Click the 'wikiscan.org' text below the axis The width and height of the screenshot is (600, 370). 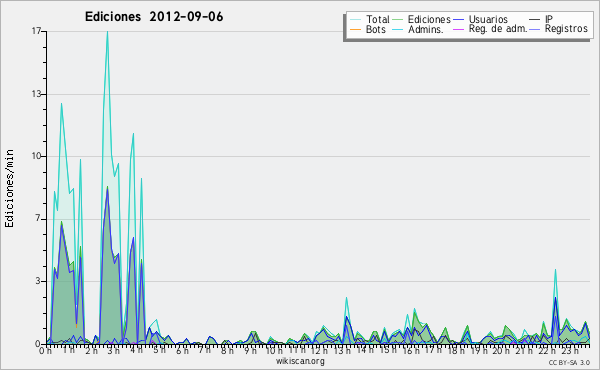tap(300, 361)
